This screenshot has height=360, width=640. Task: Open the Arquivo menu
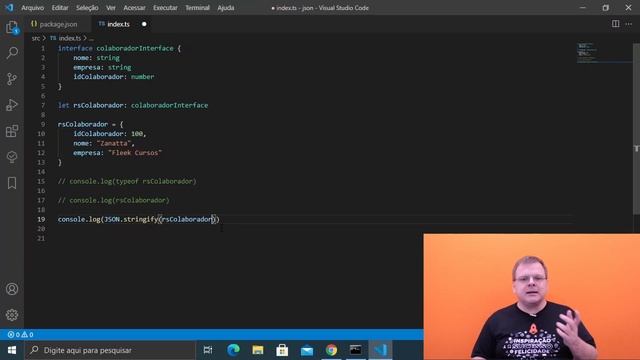pos(32,8)
